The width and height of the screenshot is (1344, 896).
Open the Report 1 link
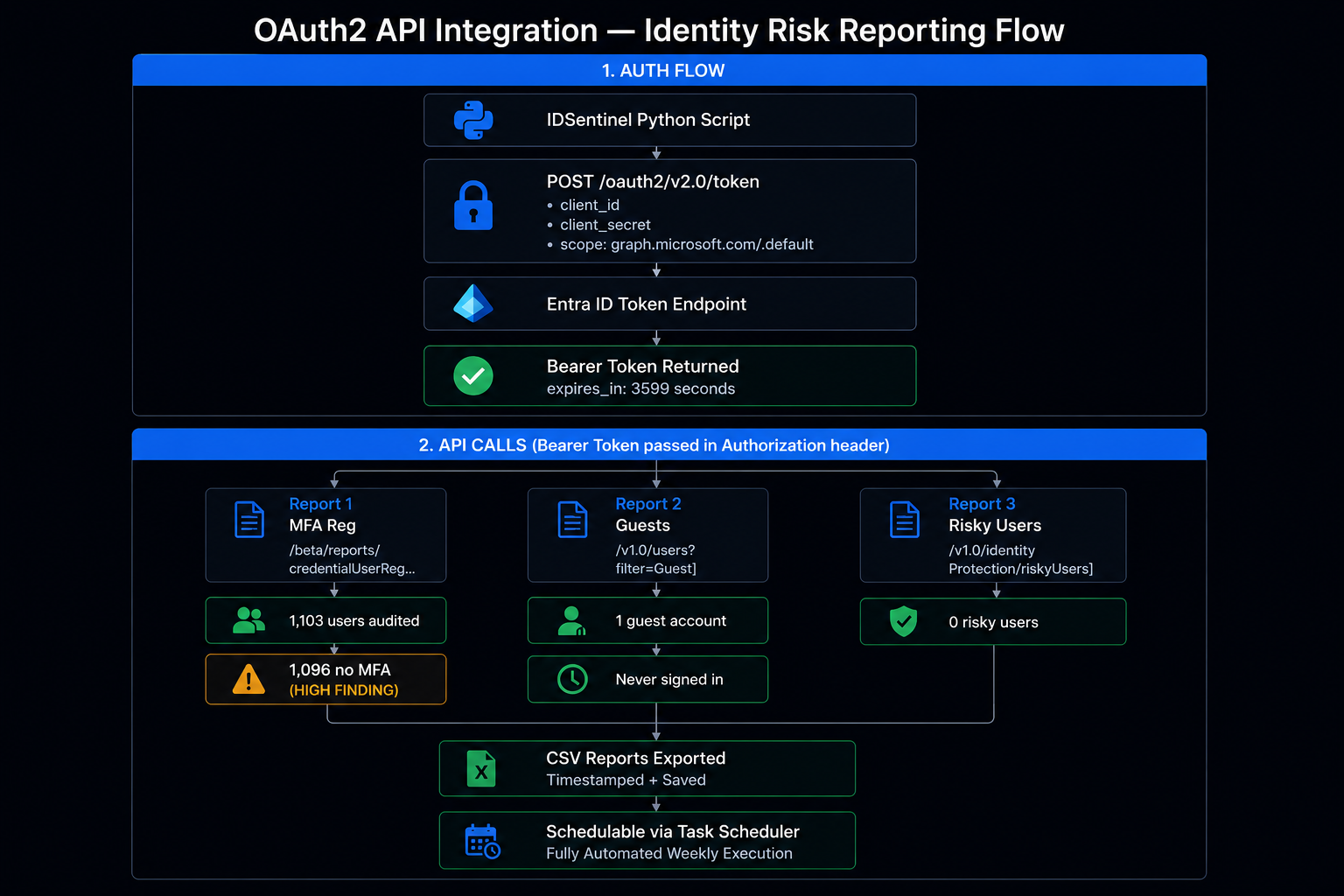tap(321, 504)
